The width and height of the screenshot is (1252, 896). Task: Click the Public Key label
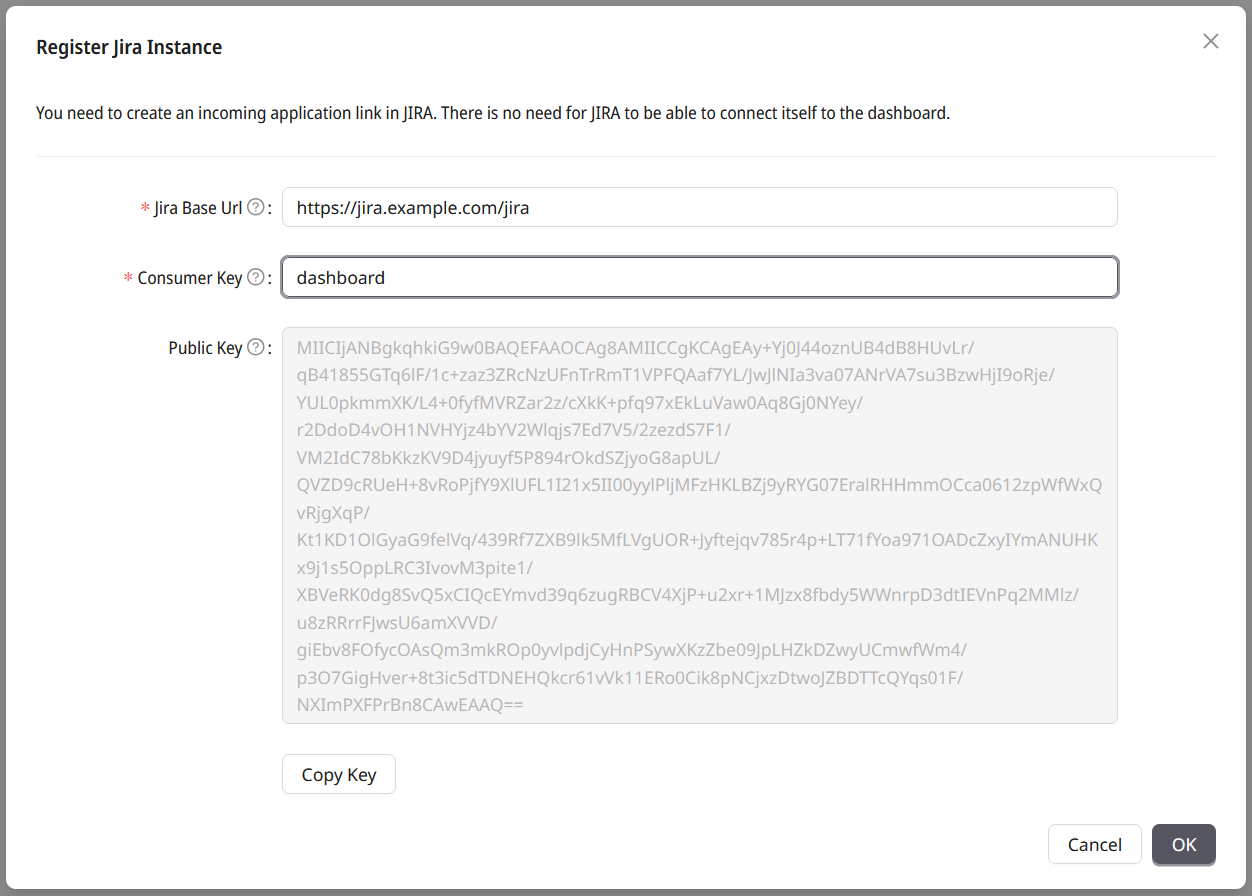(205, 348)
